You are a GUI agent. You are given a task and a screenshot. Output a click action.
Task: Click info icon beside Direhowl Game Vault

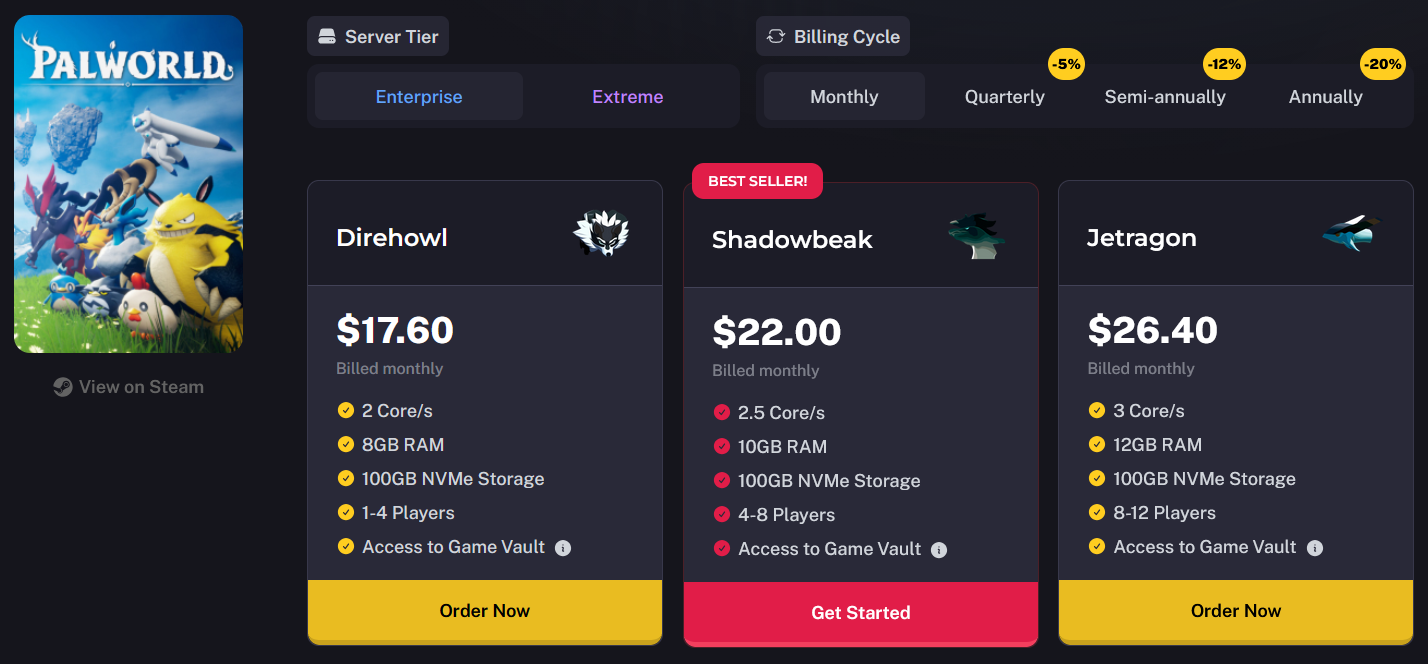[x=563, y=548]
